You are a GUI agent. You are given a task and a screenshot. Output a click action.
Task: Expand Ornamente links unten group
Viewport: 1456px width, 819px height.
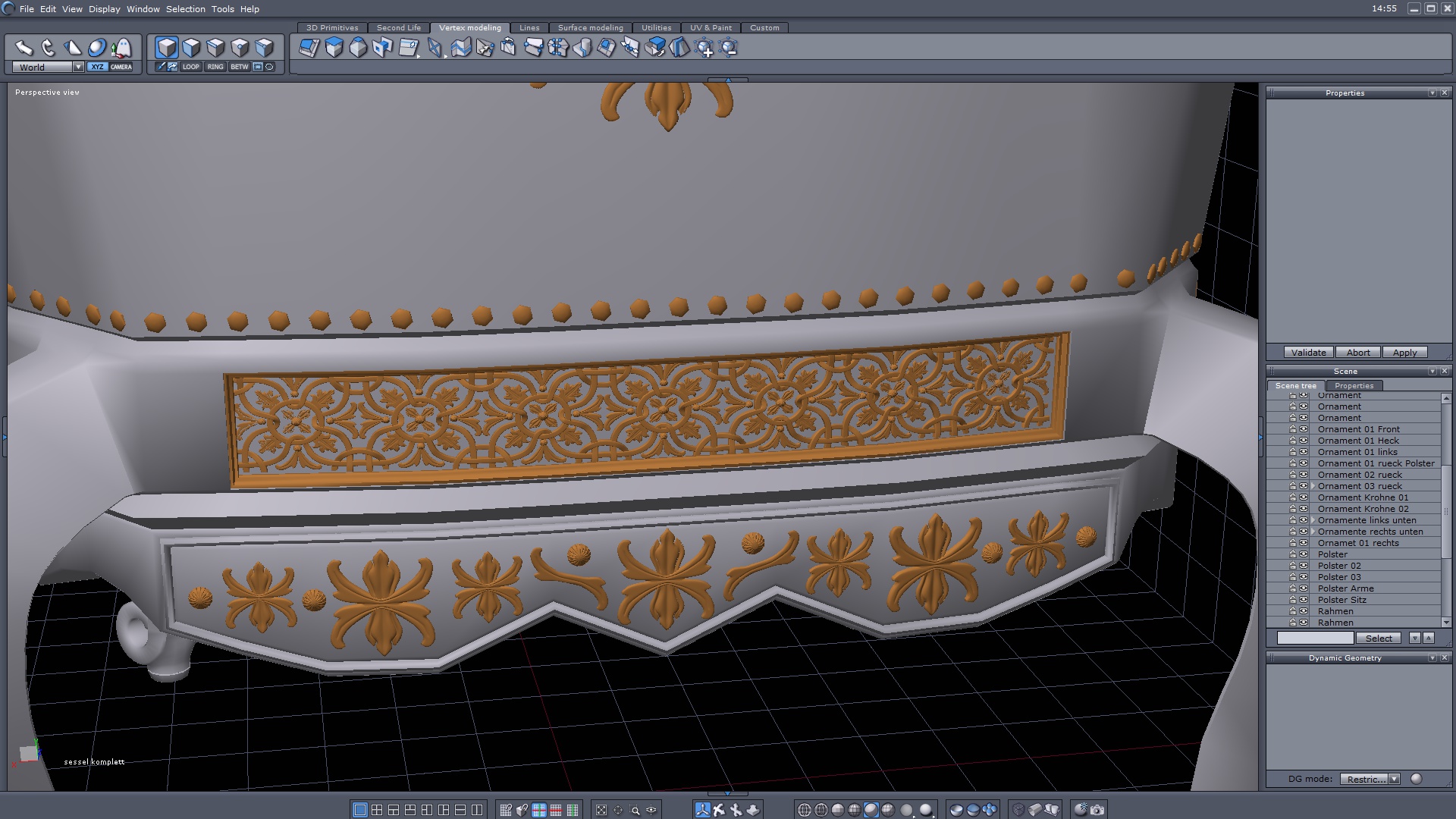pos(1313,520)
